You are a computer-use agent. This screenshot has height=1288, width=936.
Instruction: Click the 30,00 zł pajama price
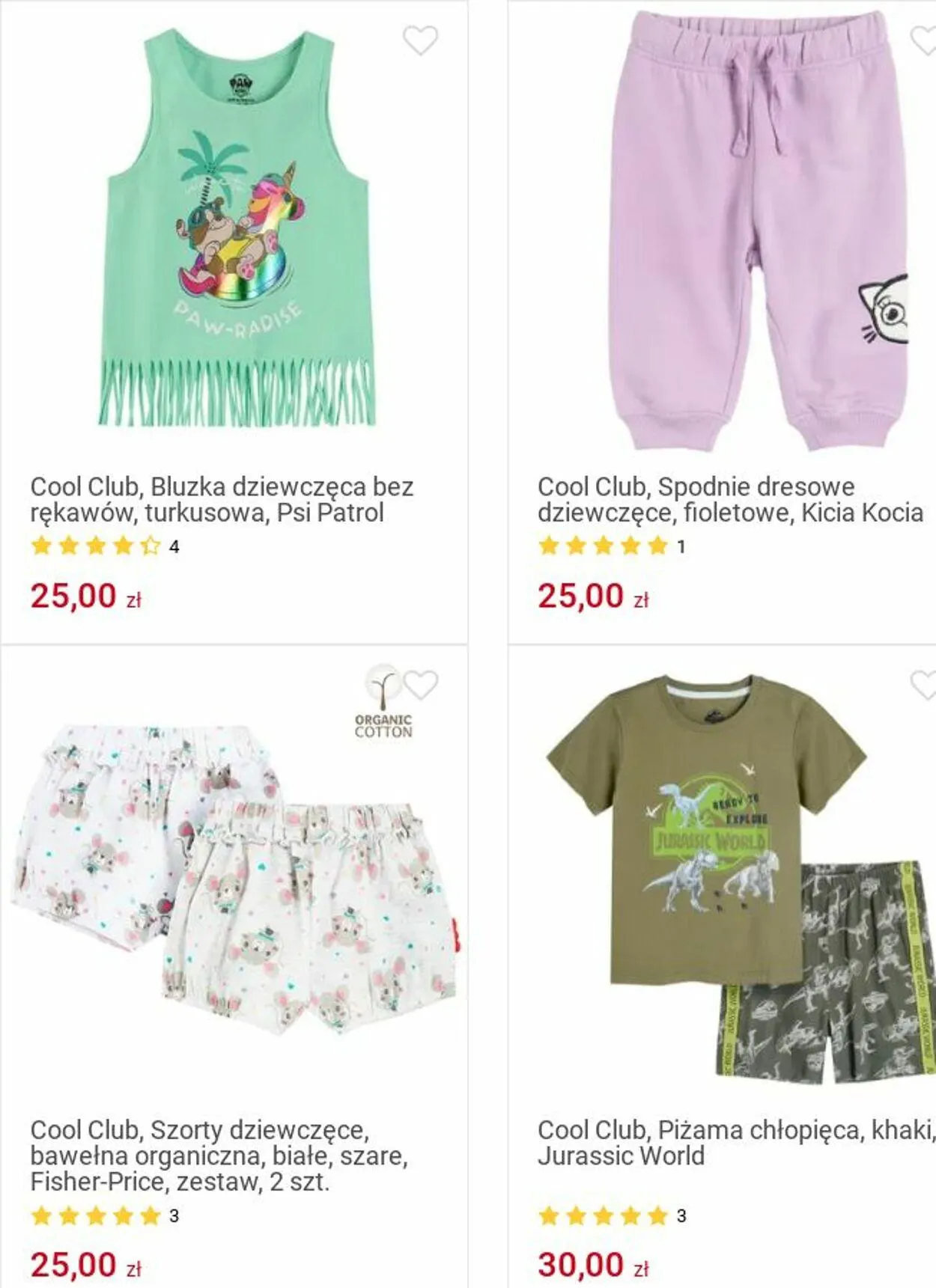(x=593, y=1265)
